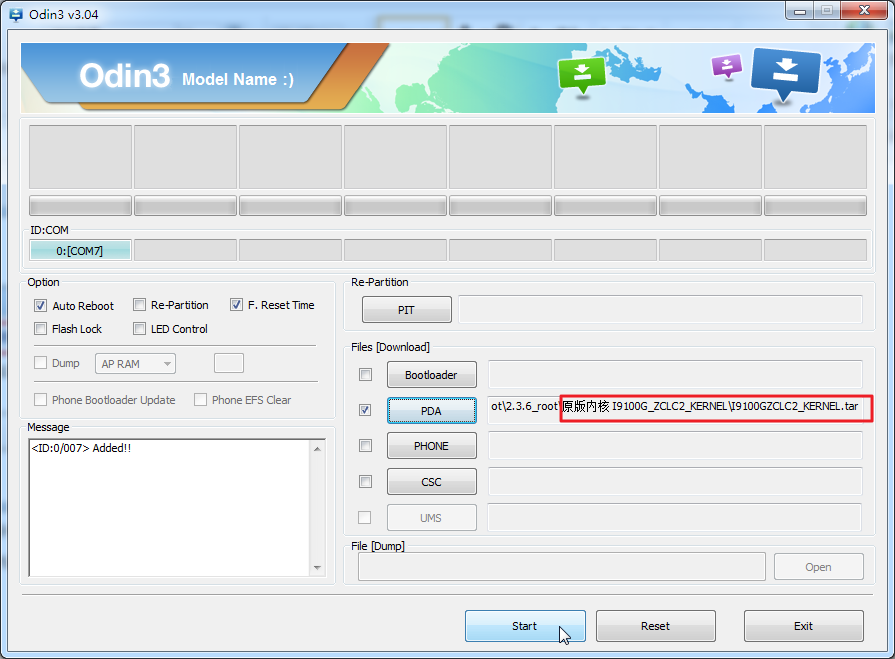The height and width of the screenshot is (659, 895).
Task: Click the File Dump path field
Action: click(x=562, y=567)
